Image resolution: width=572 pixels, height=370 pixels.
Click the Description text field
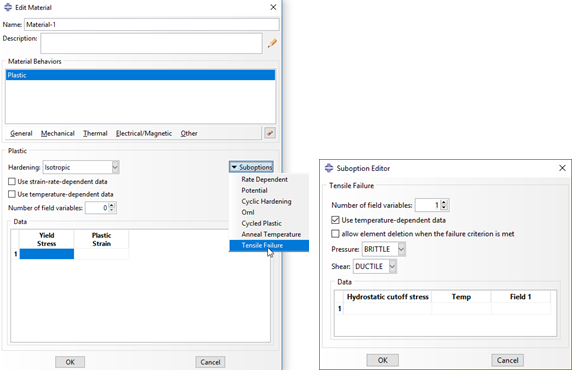[151, 43]
